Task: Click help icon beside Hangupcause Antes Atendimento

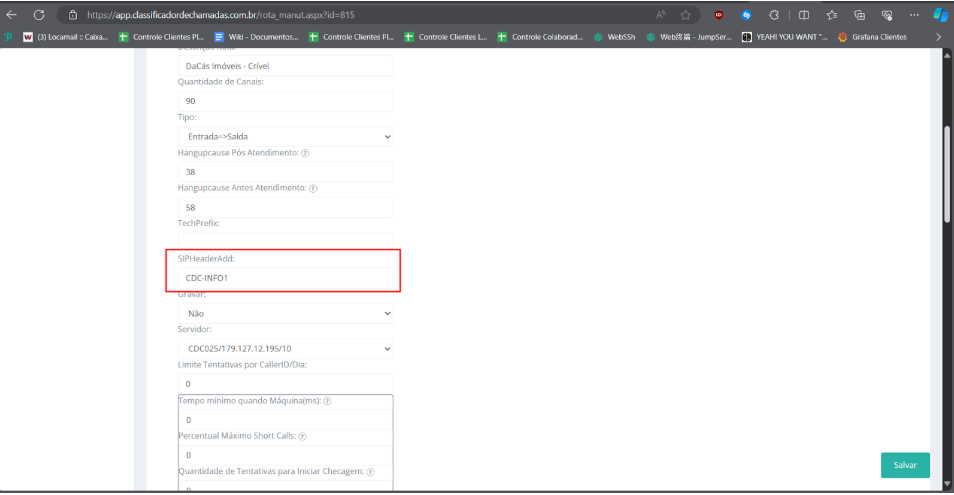Action: pyautogui.click(x=313, y=188)
